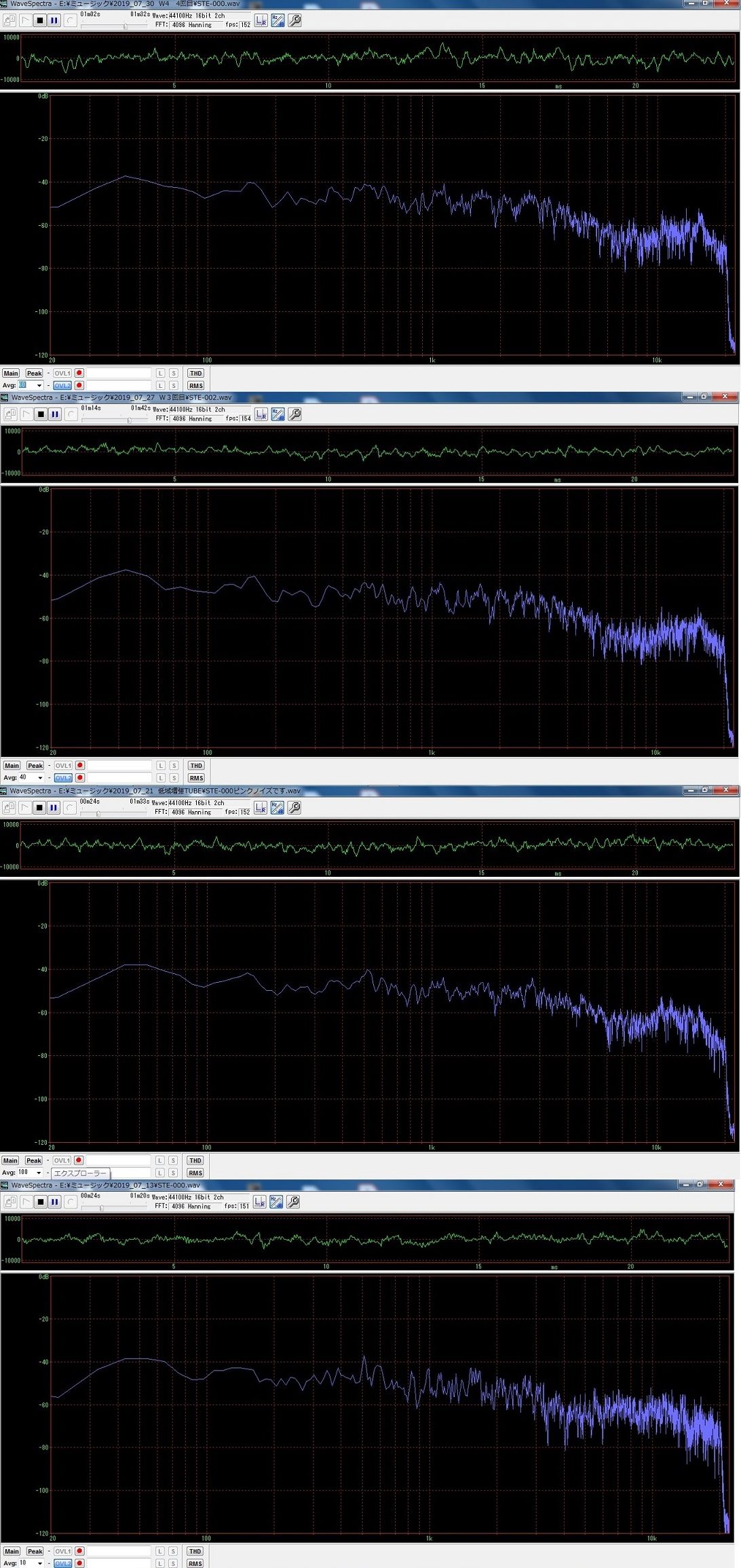Toggle THD measurement in the 2019_07_27 window
Image resolution: width=741 pixels, height=1568 pixels.
[196, 766]
